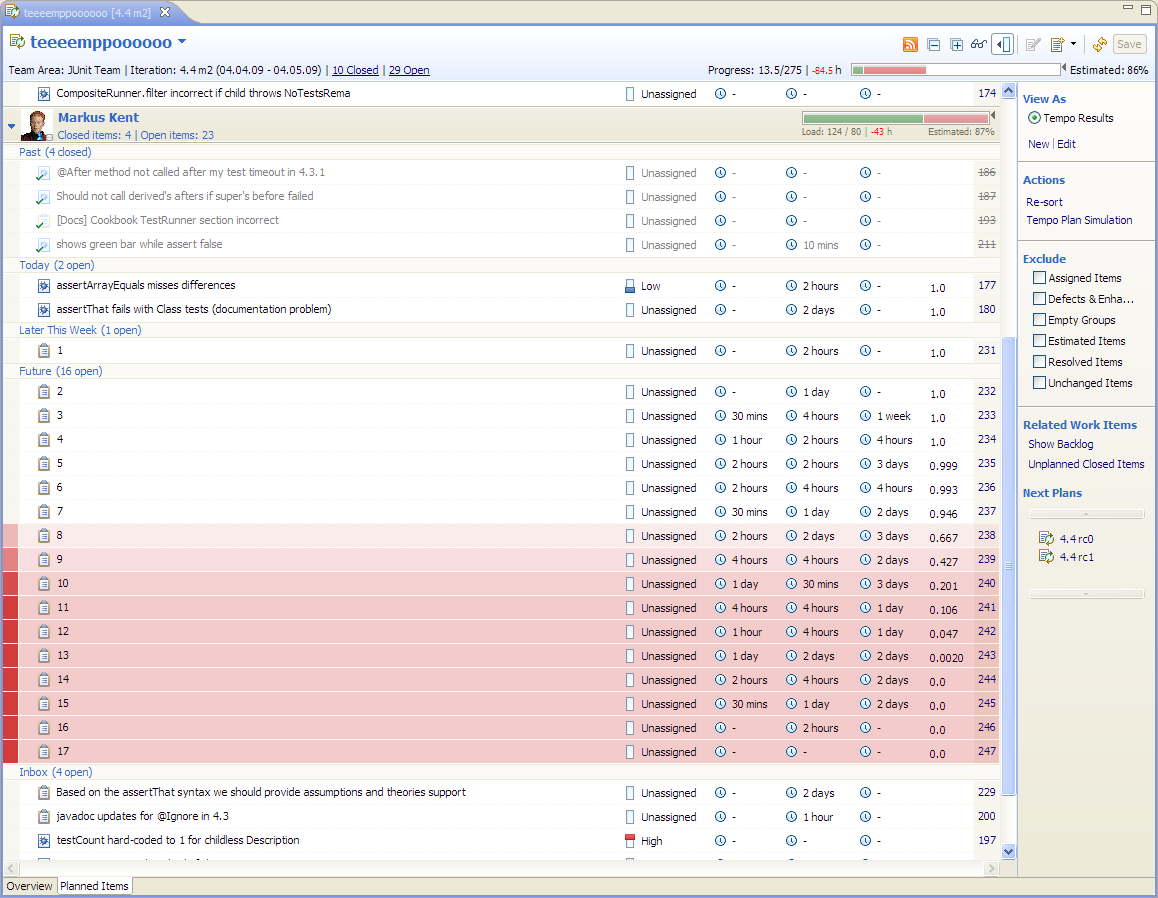Viewport: 1158px width, 898px height.
Task: Click the resolved icon for shows green bar
Action: pos(43,245)
